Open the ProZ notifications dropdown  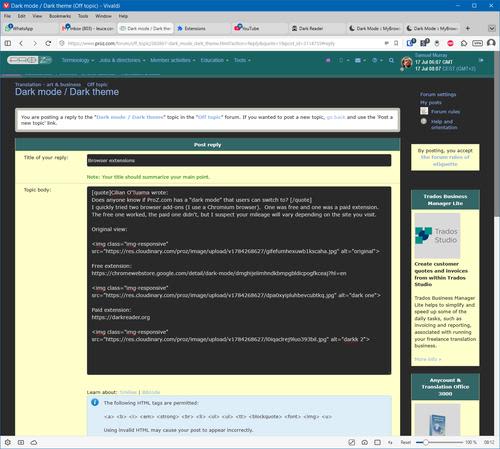[x=343, y=60]
